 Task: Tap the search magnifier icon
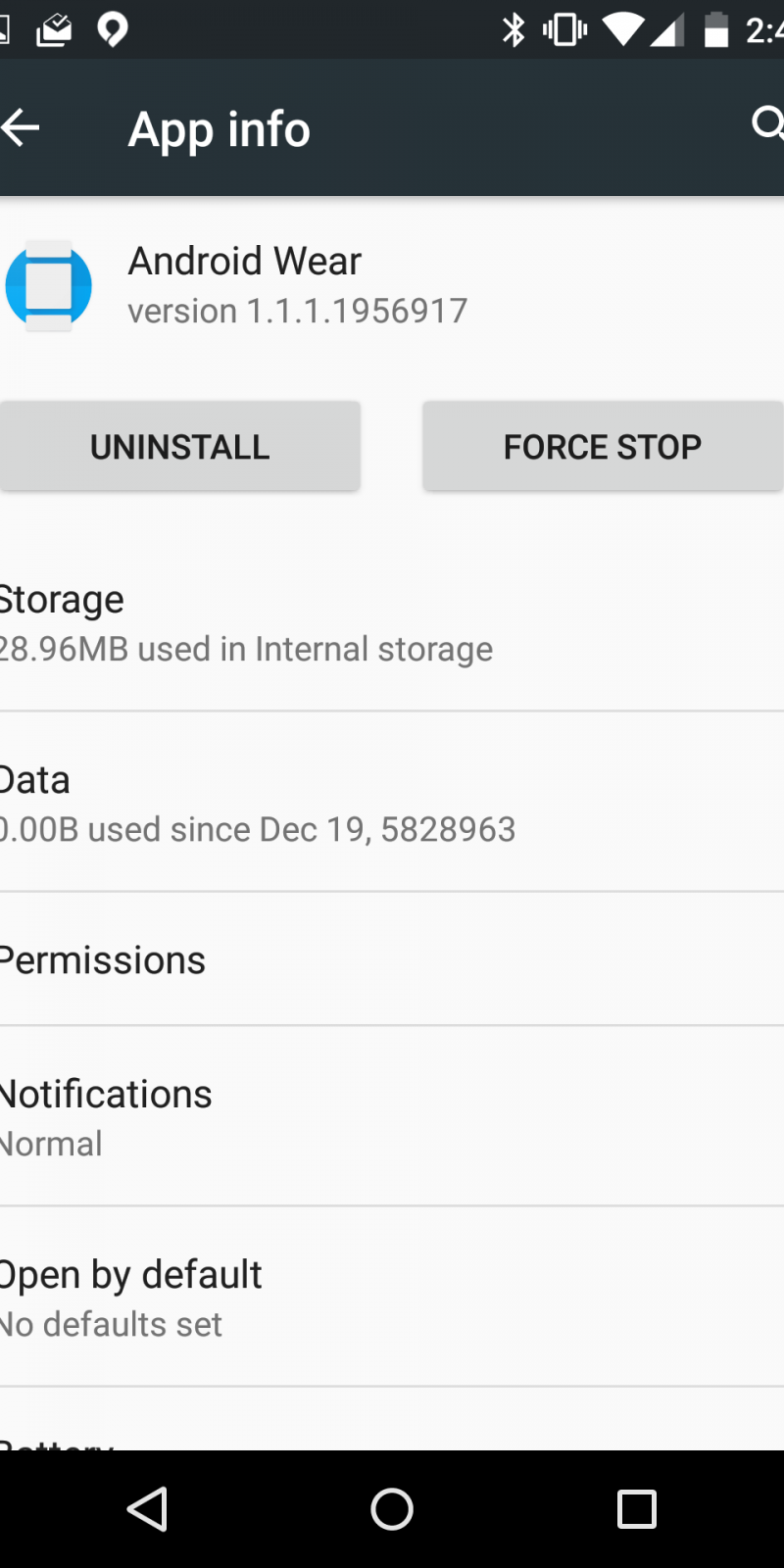click(x=767, y=124)
